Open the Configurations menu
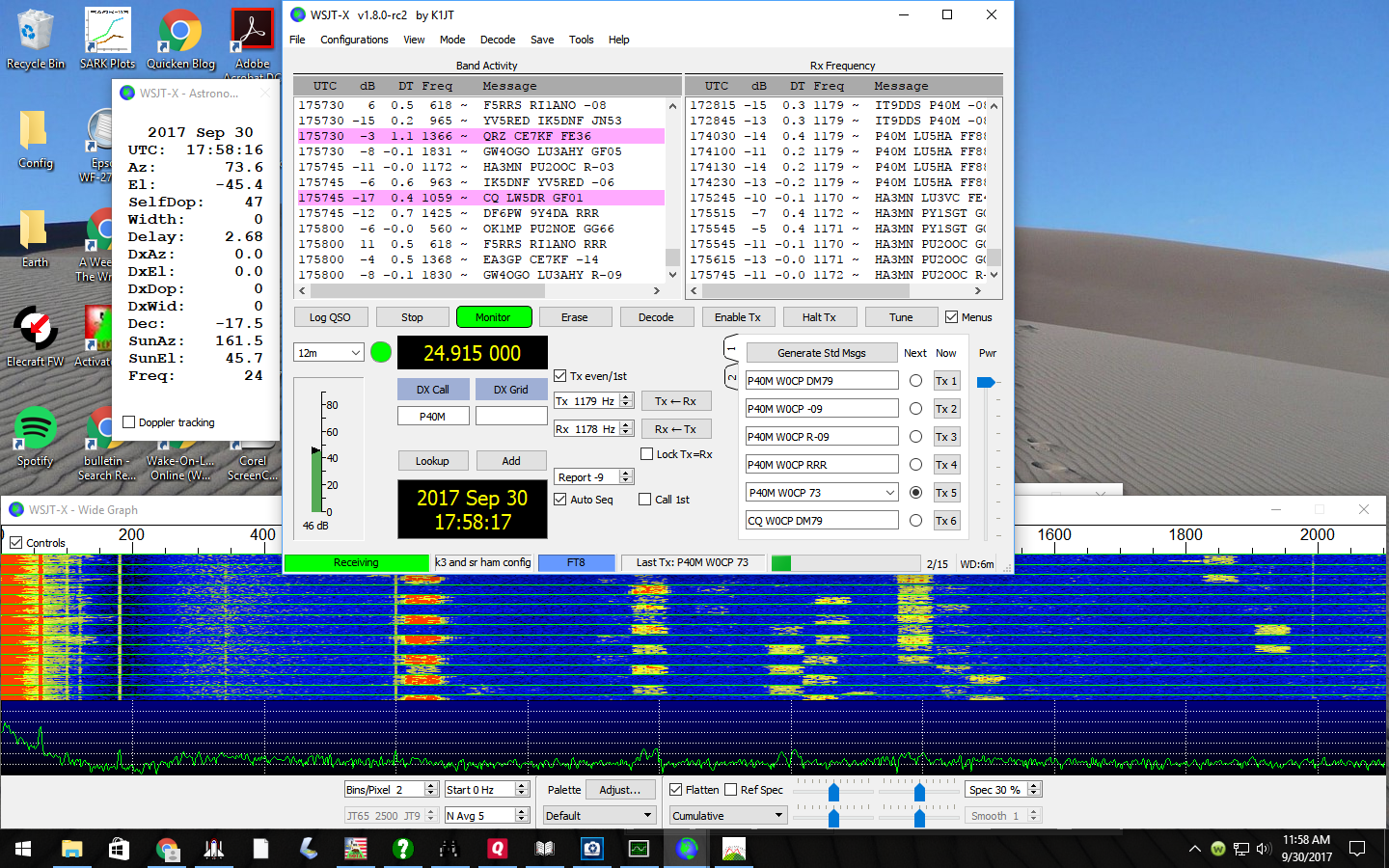 pyautogui.click(x=354, y=40)
